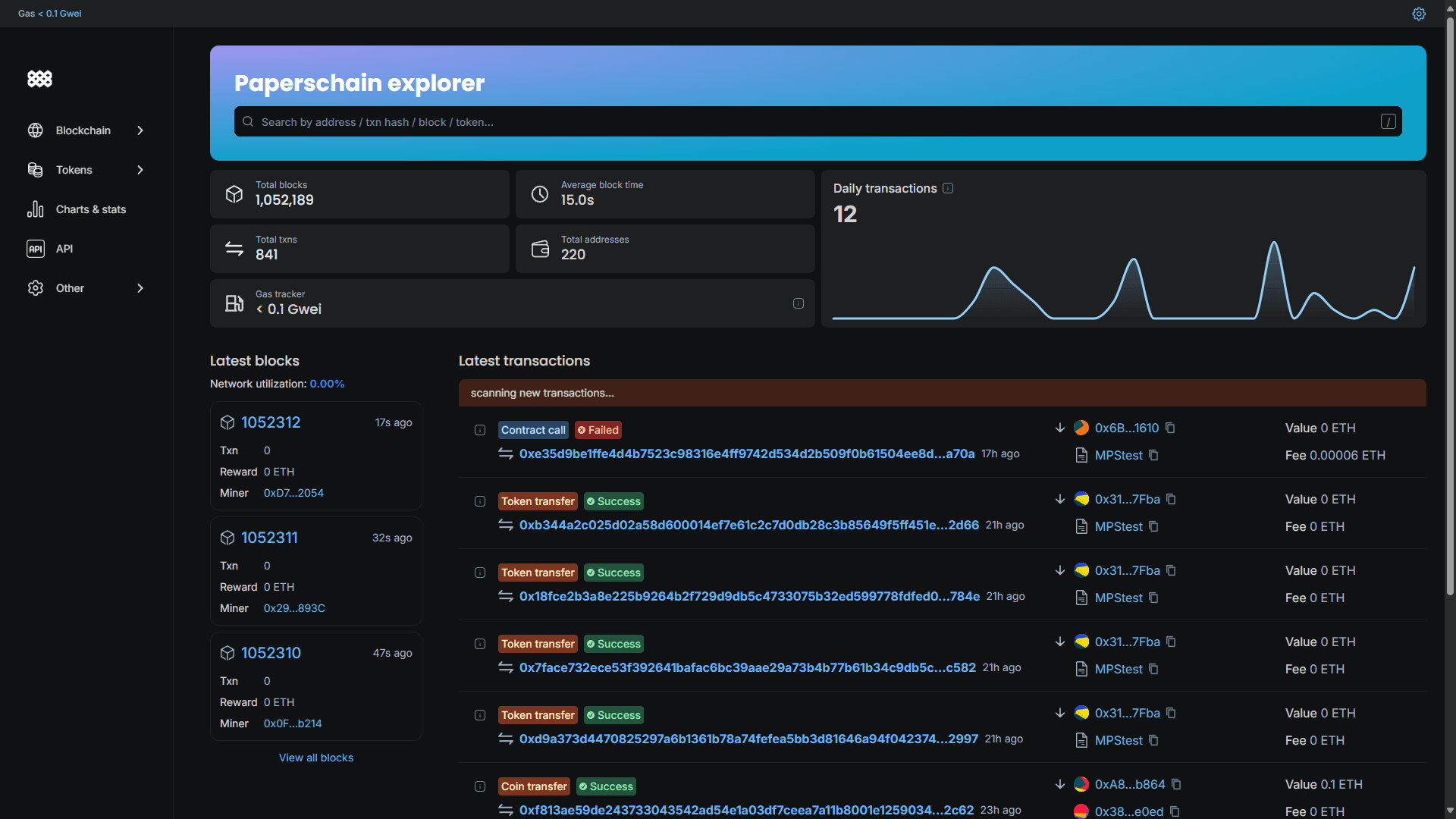Image resolution: width=1456 pixels, height=819 pixels.
Task: Expand the Blockchain sidebar menu
Action: 140,130
